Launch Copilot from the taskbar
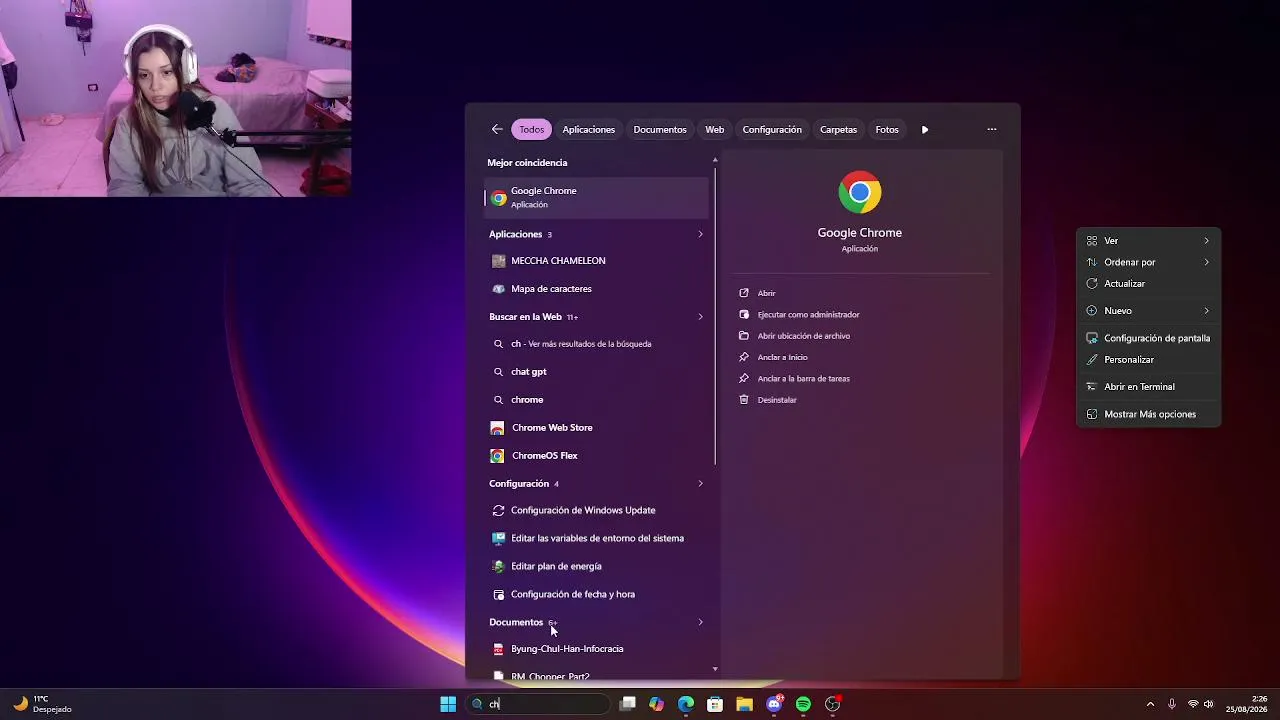The image size is (1280, 720). pyautogui.click(x=656, y=704)
